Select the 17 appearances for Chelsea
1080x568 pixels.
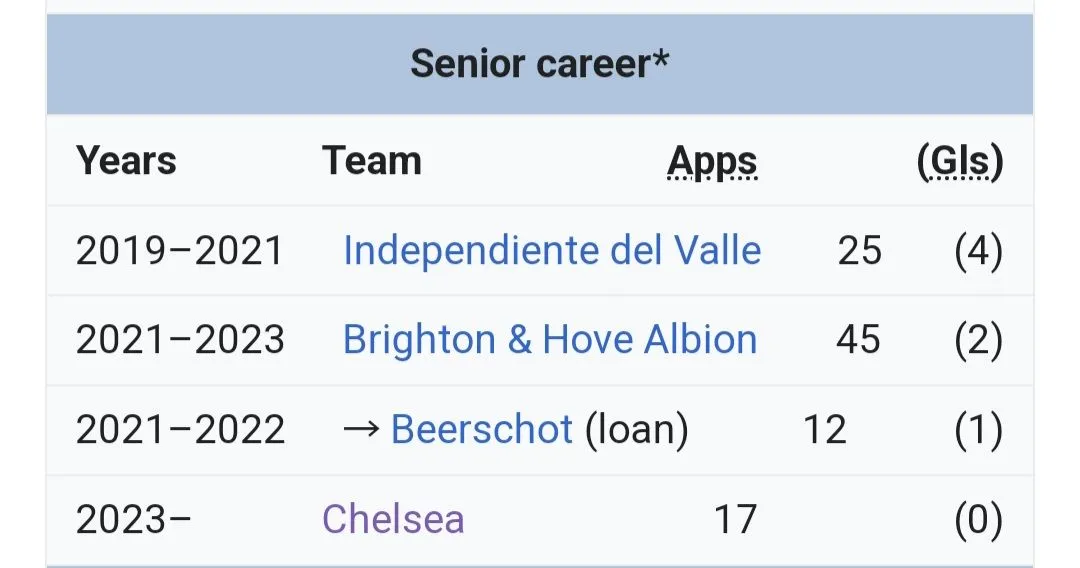pyautogui.click(x=734, y=520)
